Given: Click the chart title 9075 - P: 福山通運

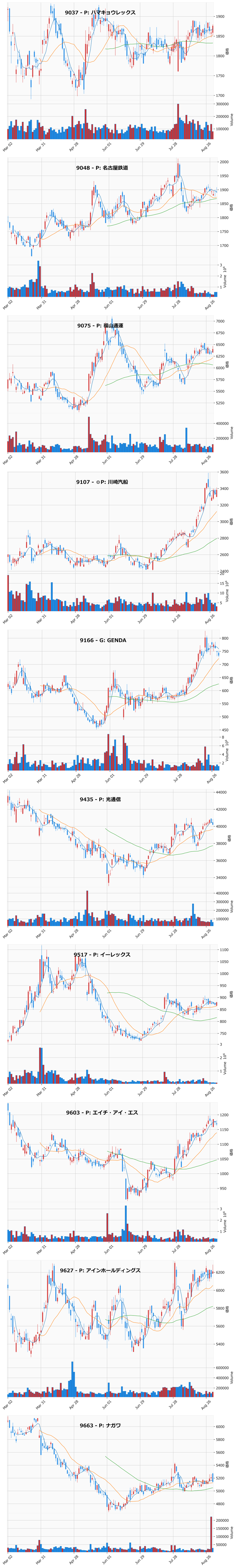Looking at the screenshot, I should point(100,326).
